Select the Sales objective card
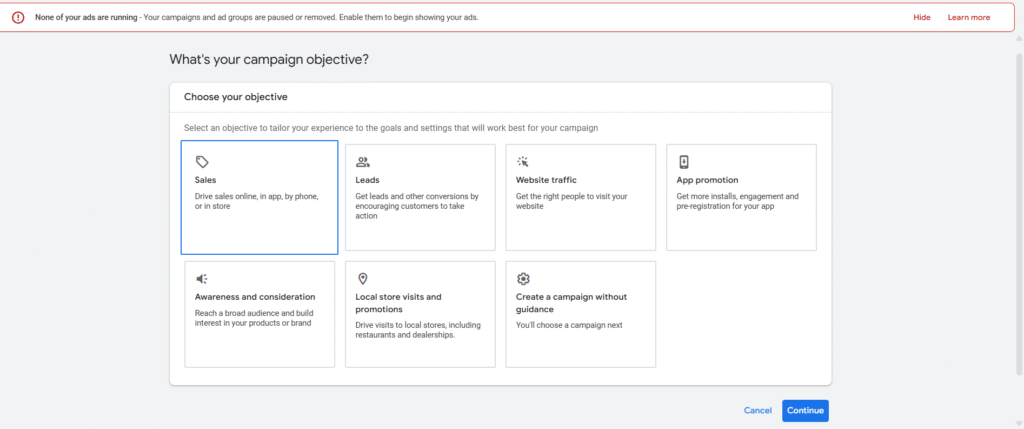1024x429 pixels. pyautogui.click(x=259, y=197)
